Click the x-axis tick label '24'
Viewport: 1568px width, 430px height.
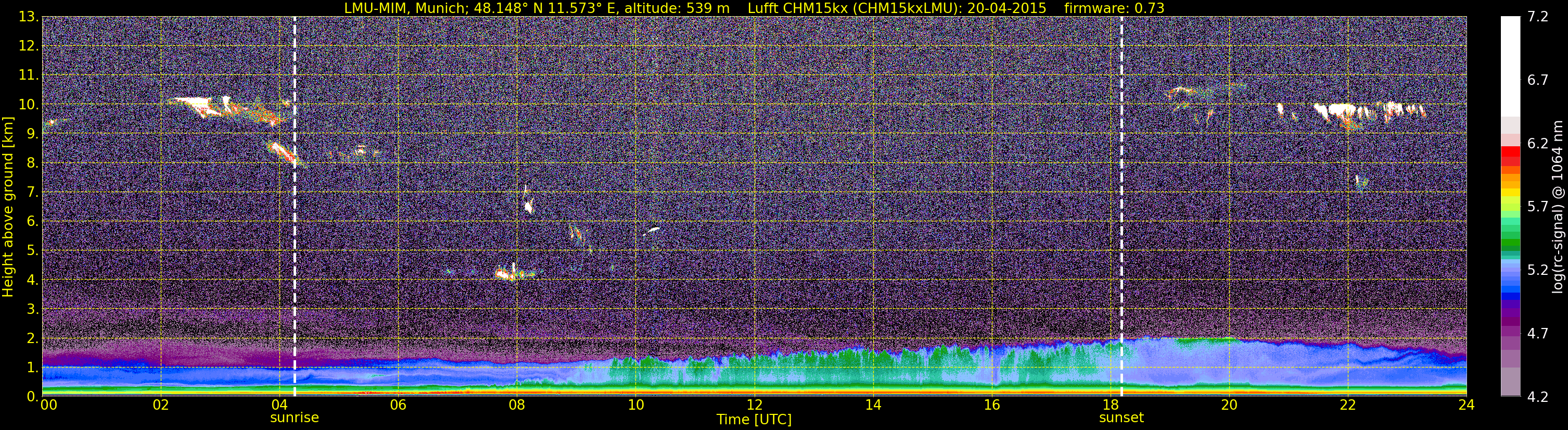point(1467,405)
